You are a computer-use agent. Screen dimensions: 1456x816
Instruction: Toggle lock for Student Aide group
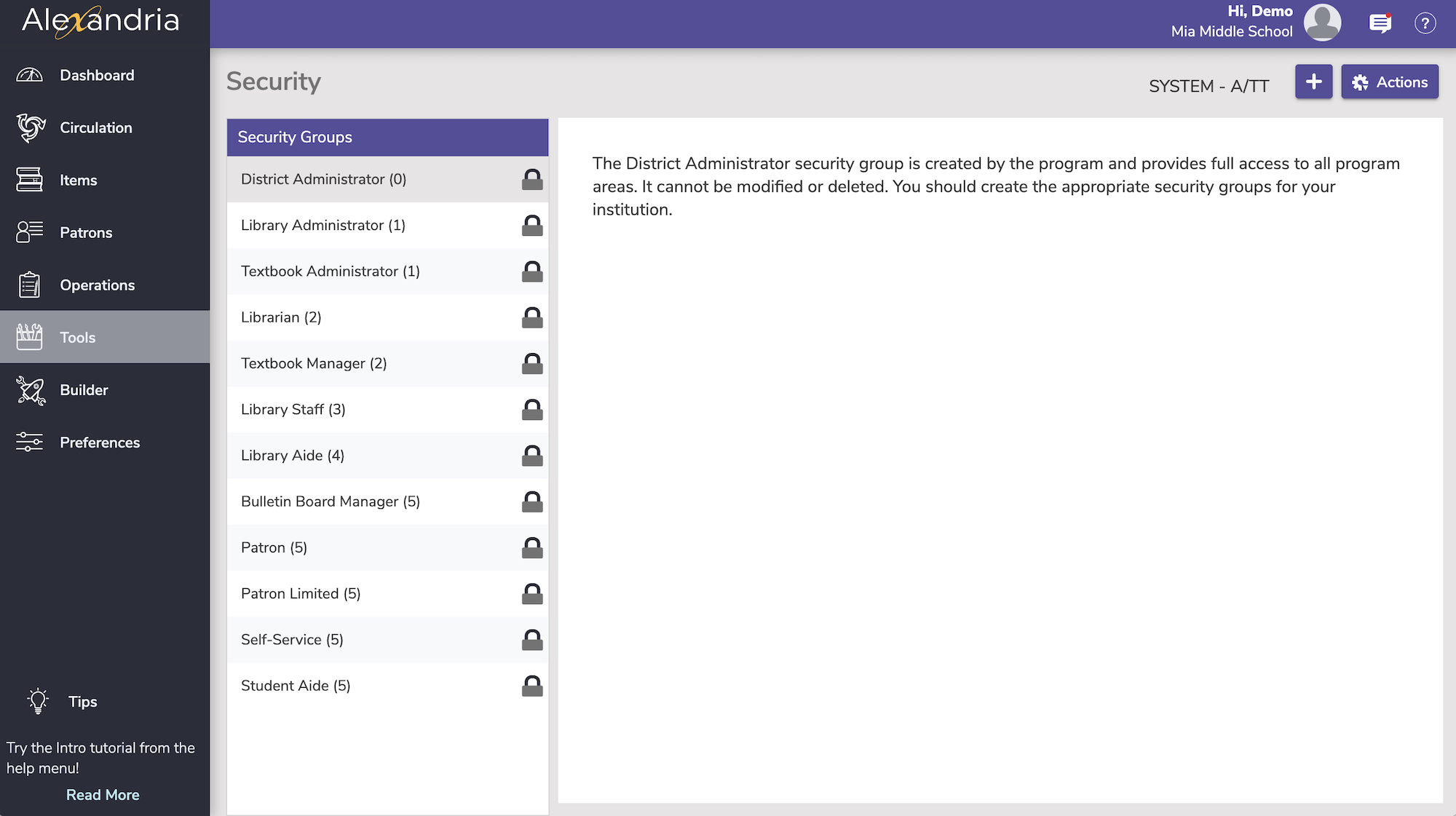pyautogui.click(x=532, y=686)
